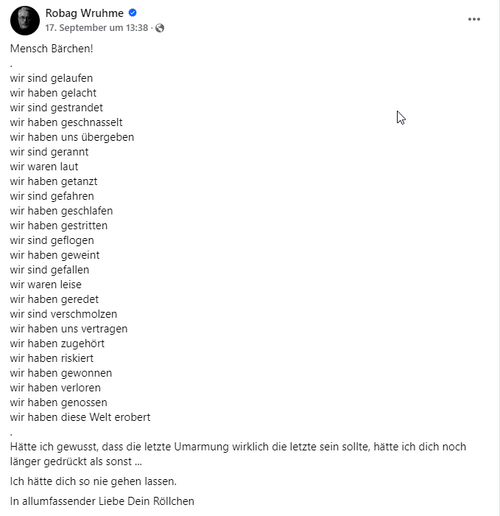Open Robag Wruhme's profile picture
This screenshot has height=516, width=500.
click(x=25, y=20)
